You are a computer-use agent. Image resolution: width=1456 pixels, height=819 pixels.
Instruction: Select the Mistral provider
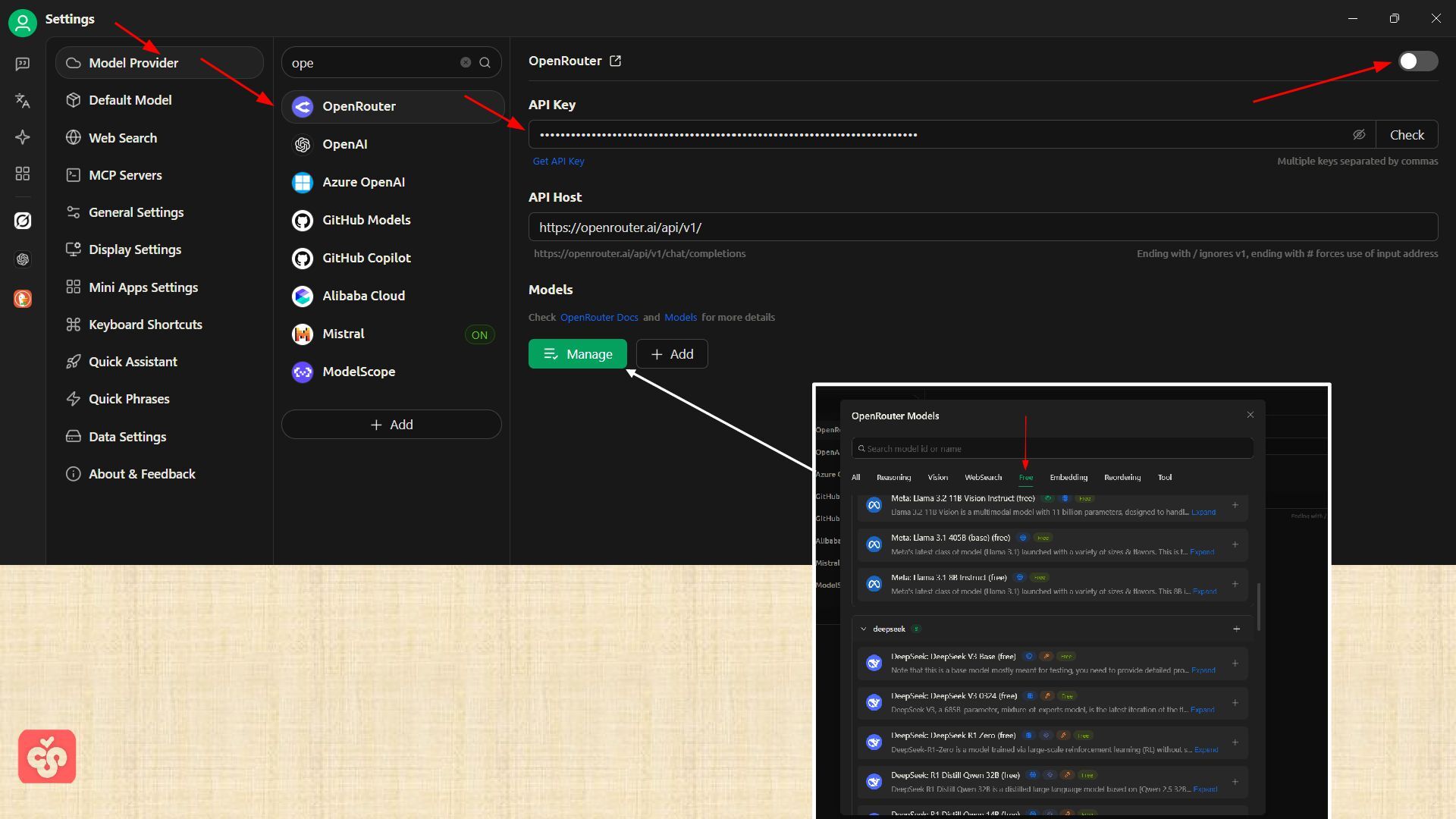click(x=392, y=334)
